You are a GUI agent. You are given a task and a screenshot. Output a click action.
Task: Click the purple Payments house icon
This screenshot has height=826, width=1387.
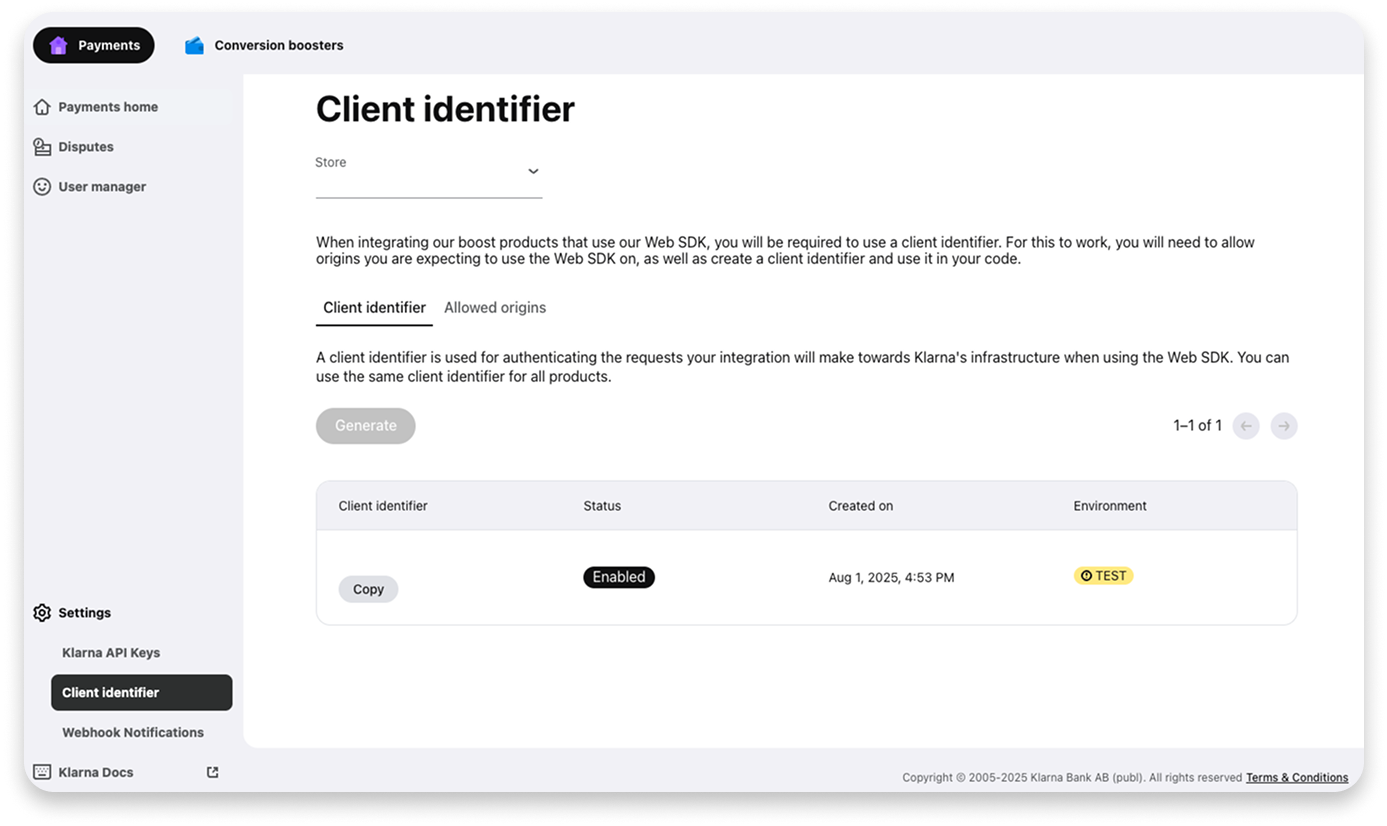58,45
